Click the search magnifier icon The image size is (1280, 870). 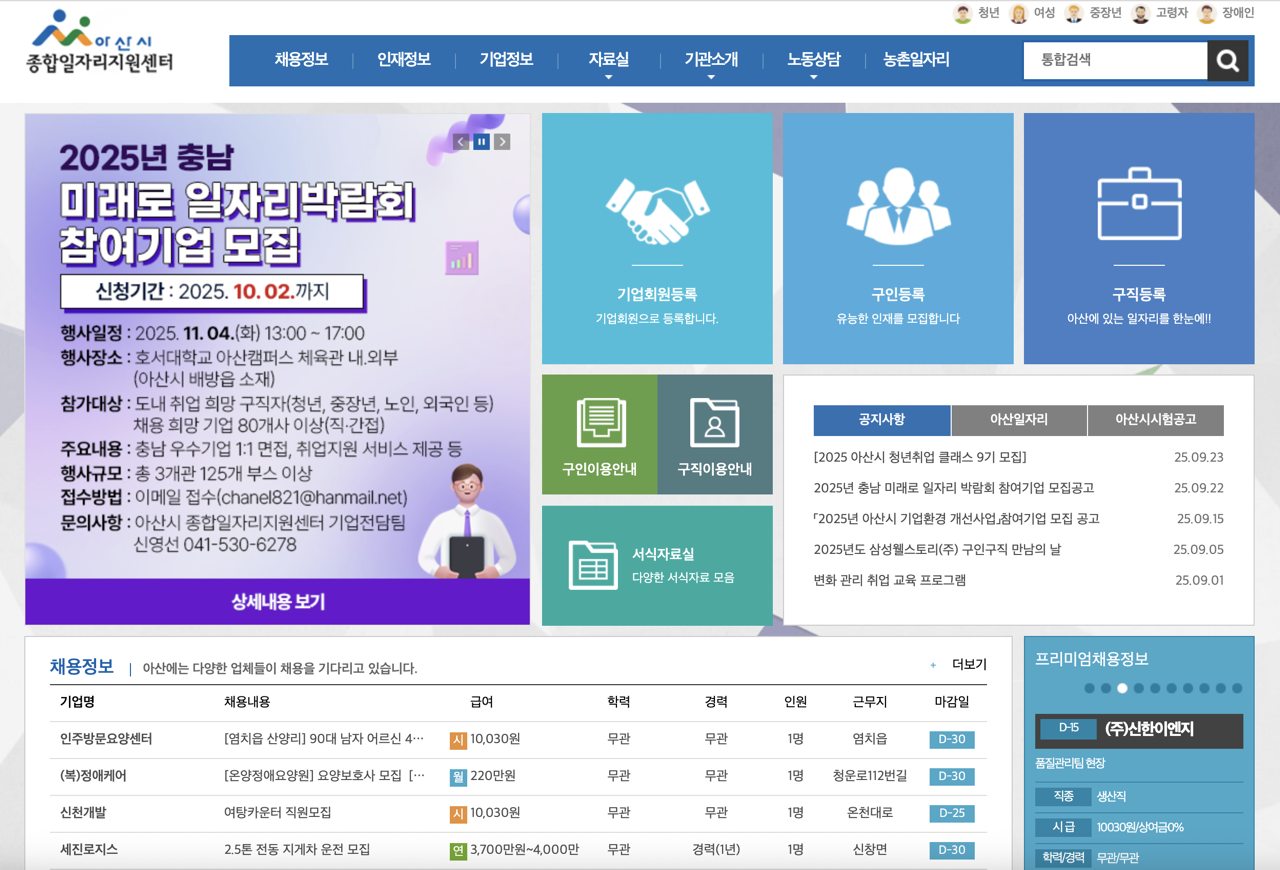[1228, 60]
